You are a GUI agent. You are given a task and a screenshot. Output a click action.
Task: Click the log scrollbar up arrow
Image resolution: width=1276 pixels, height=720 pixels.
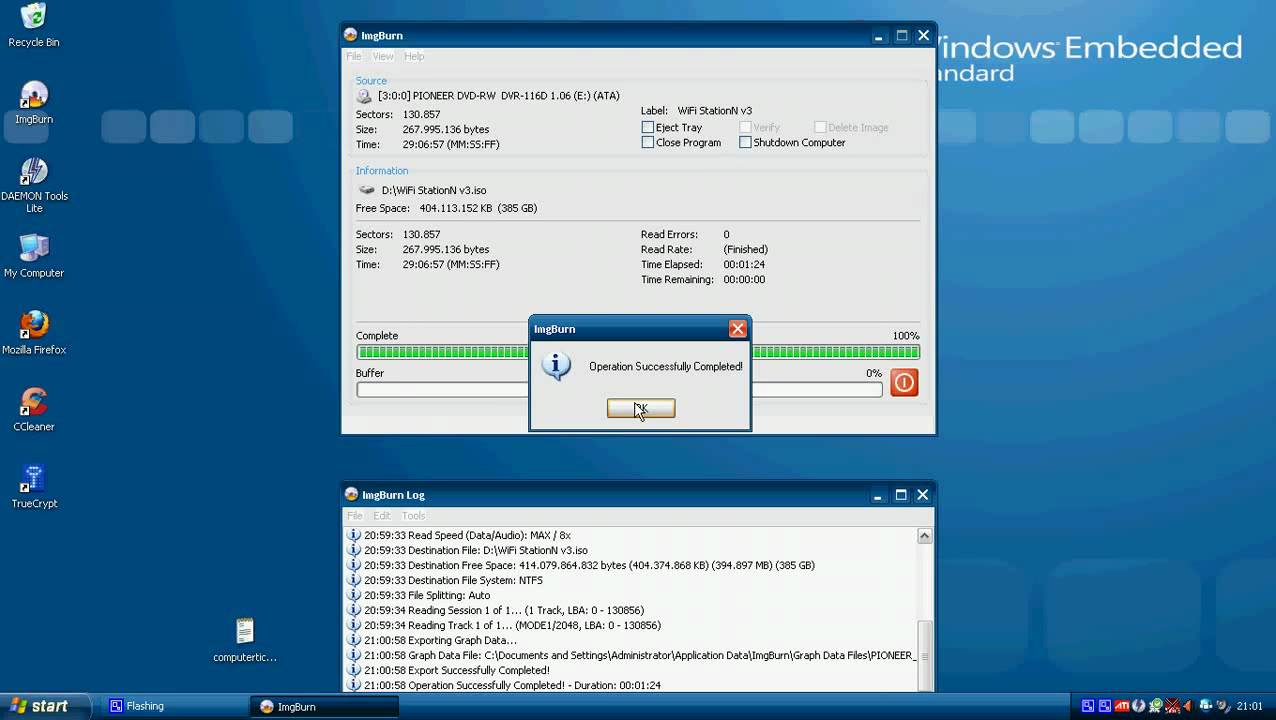[x=925, y=536]
